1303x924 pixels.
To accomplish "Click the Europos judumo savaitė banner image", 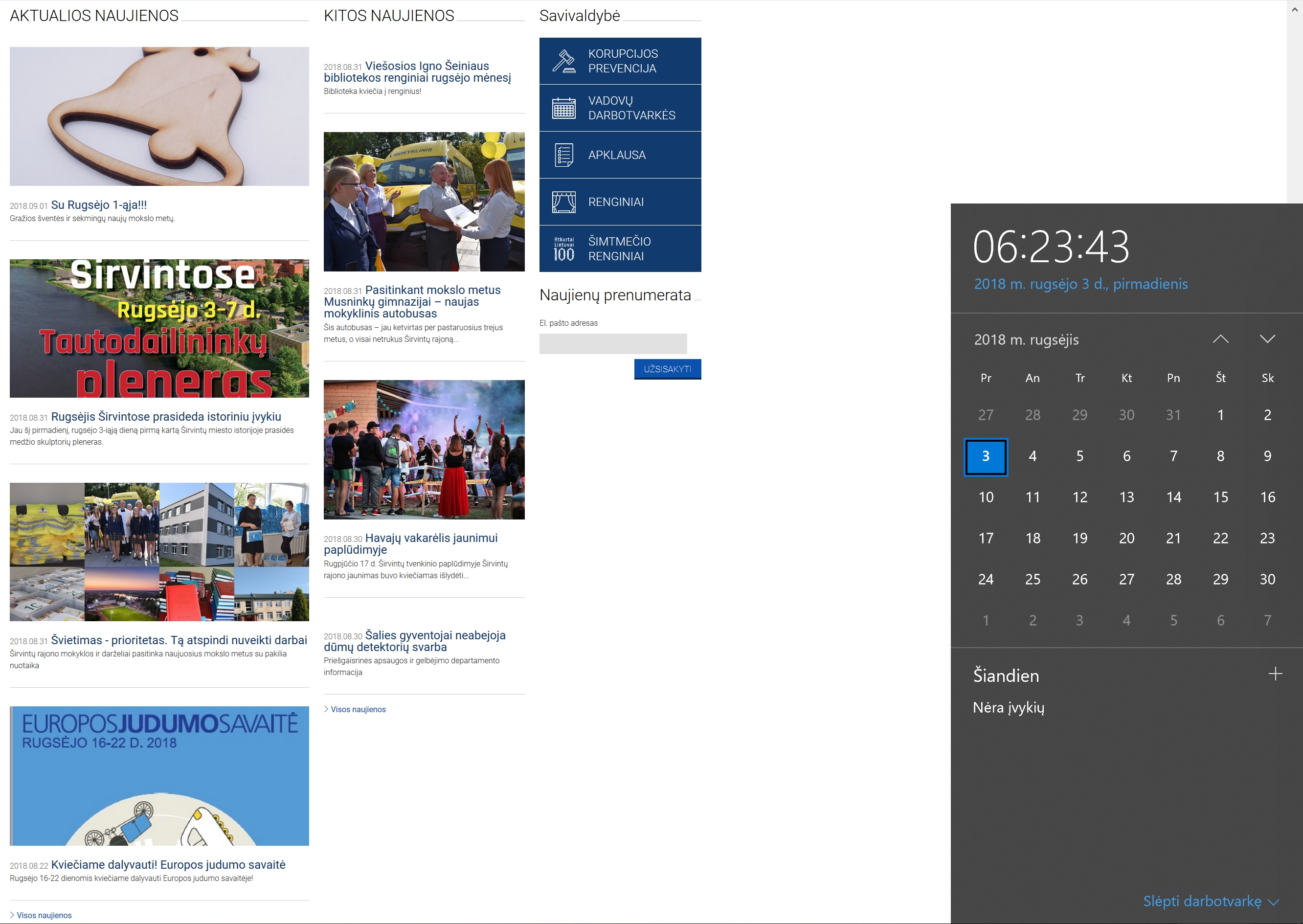I will [159, 776].
